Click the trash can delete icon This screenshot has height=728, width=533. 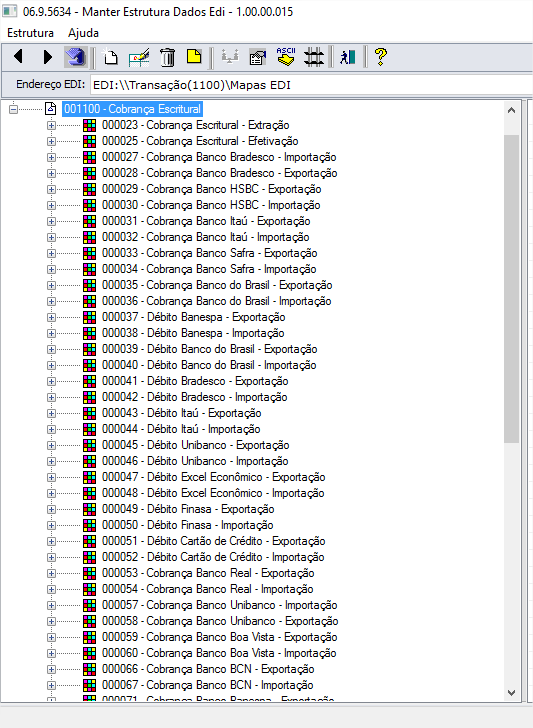(167, 57)
